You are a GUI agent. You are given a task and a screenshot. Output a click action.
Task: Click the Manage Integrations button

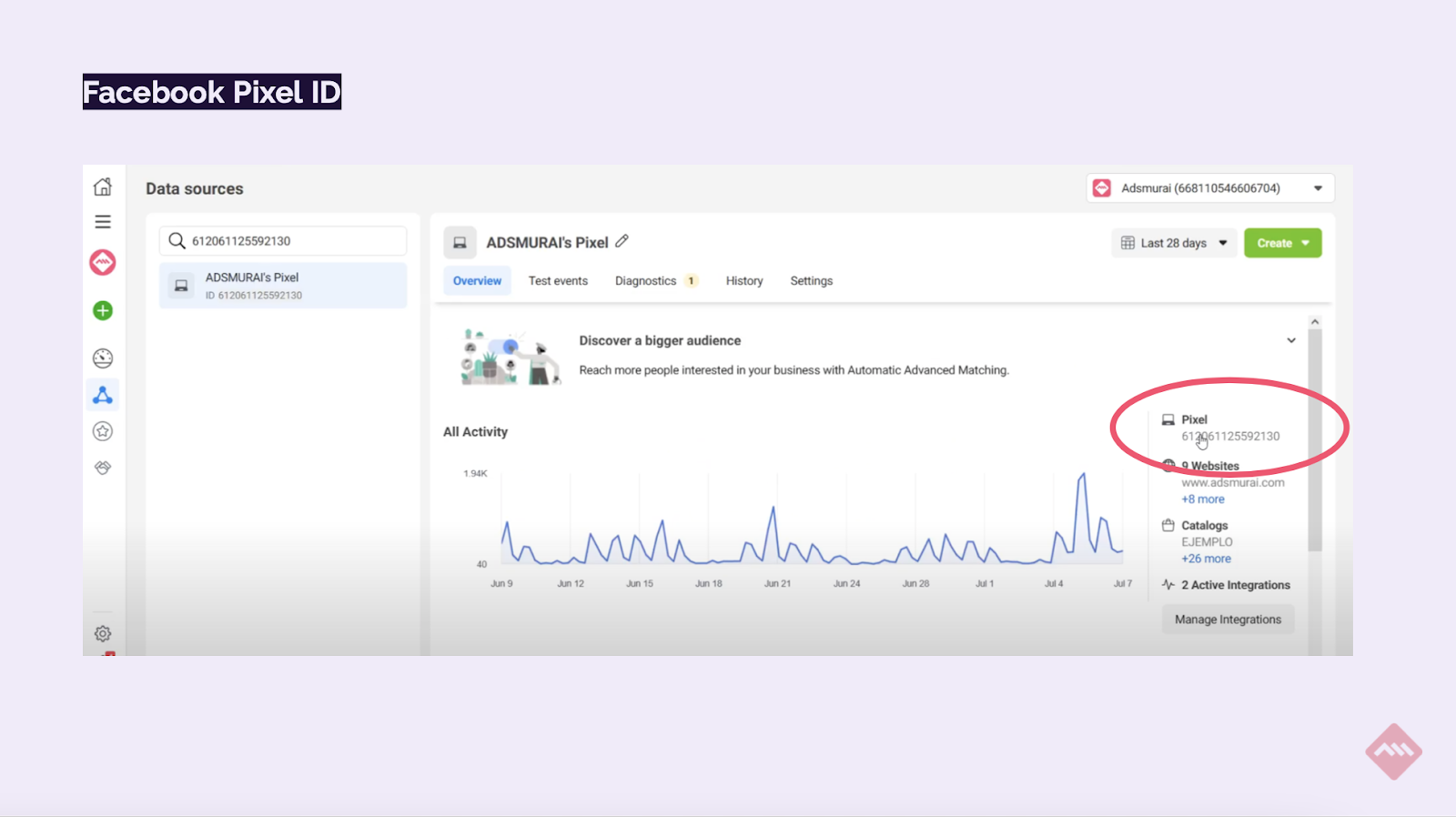[1228, 620]
